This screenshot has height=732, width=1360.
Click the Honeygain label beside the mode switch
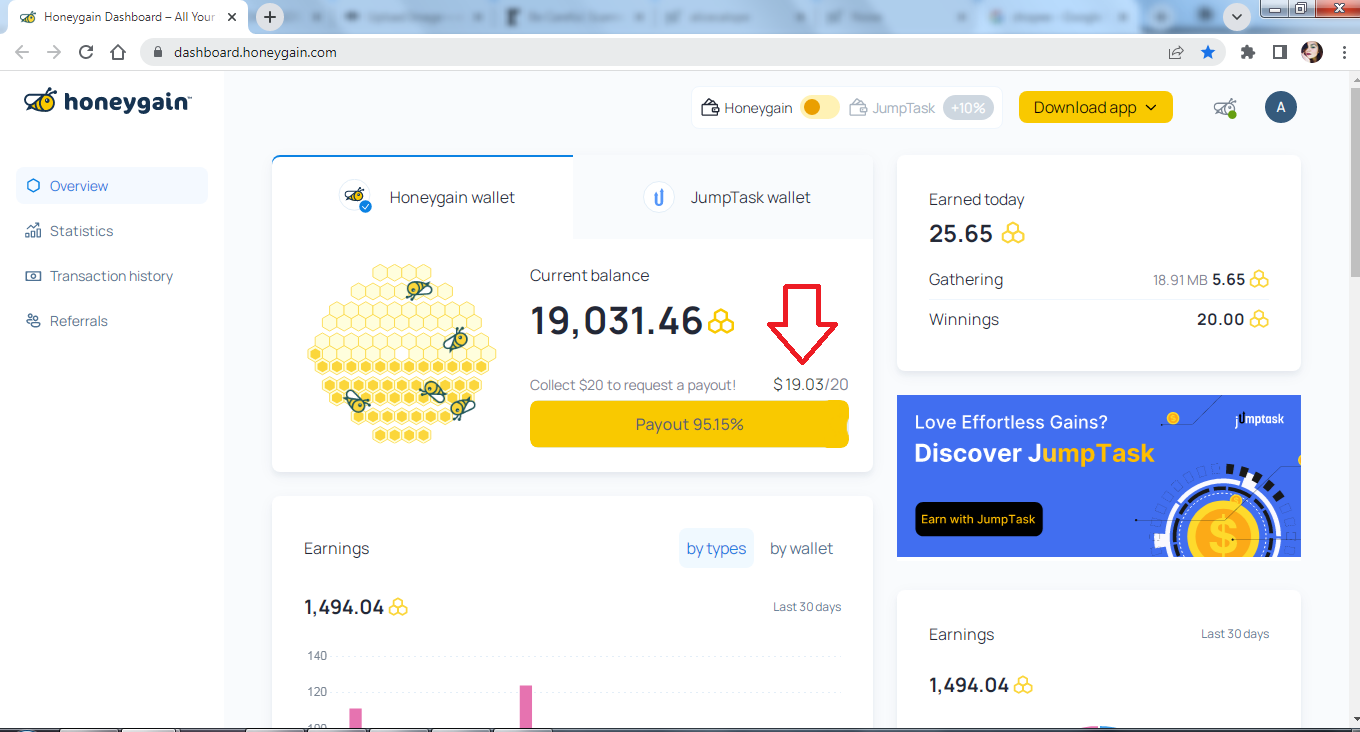758,108
